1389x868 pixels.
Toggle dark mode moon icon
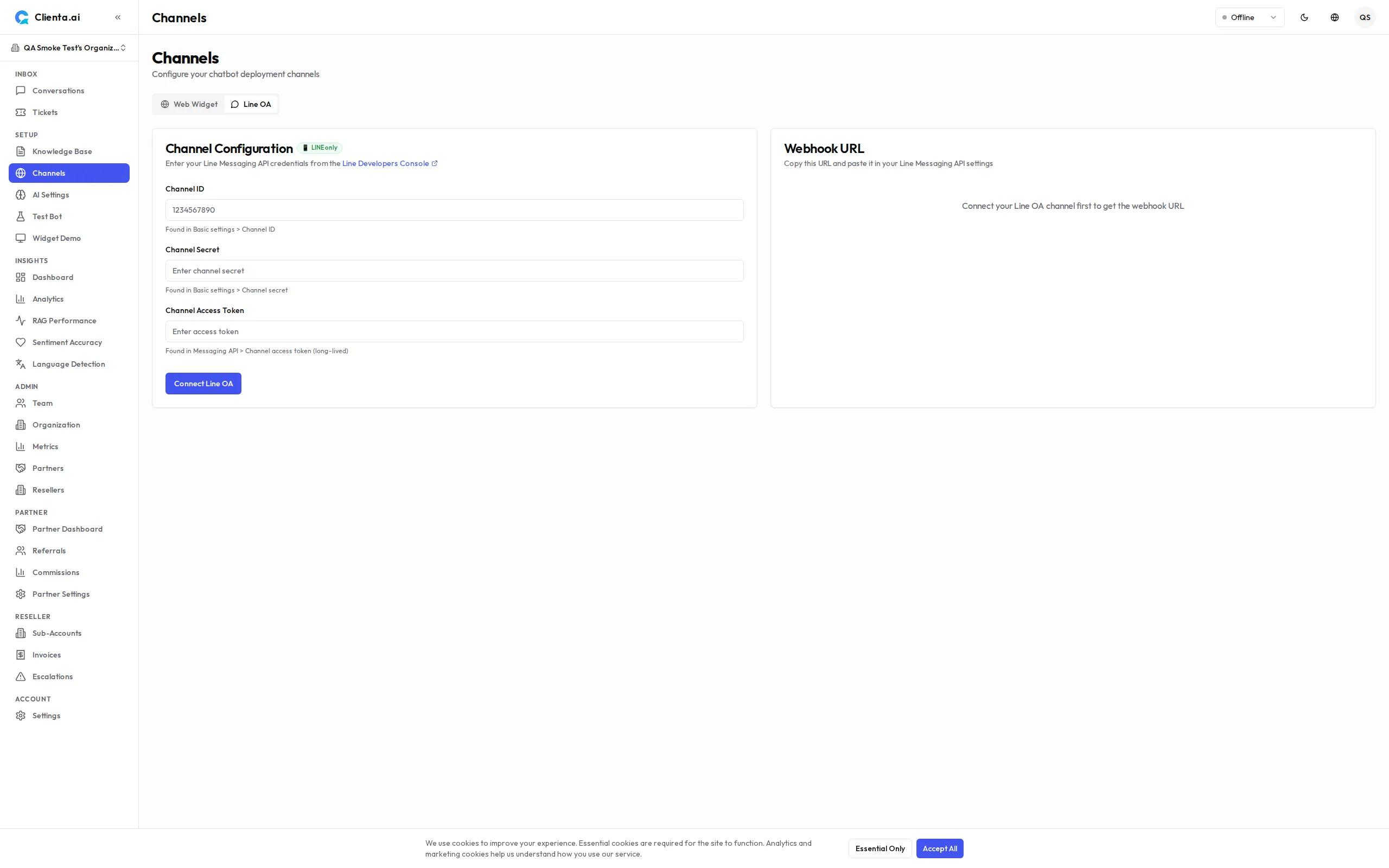pyautogui.click(x=1304, y=17)
